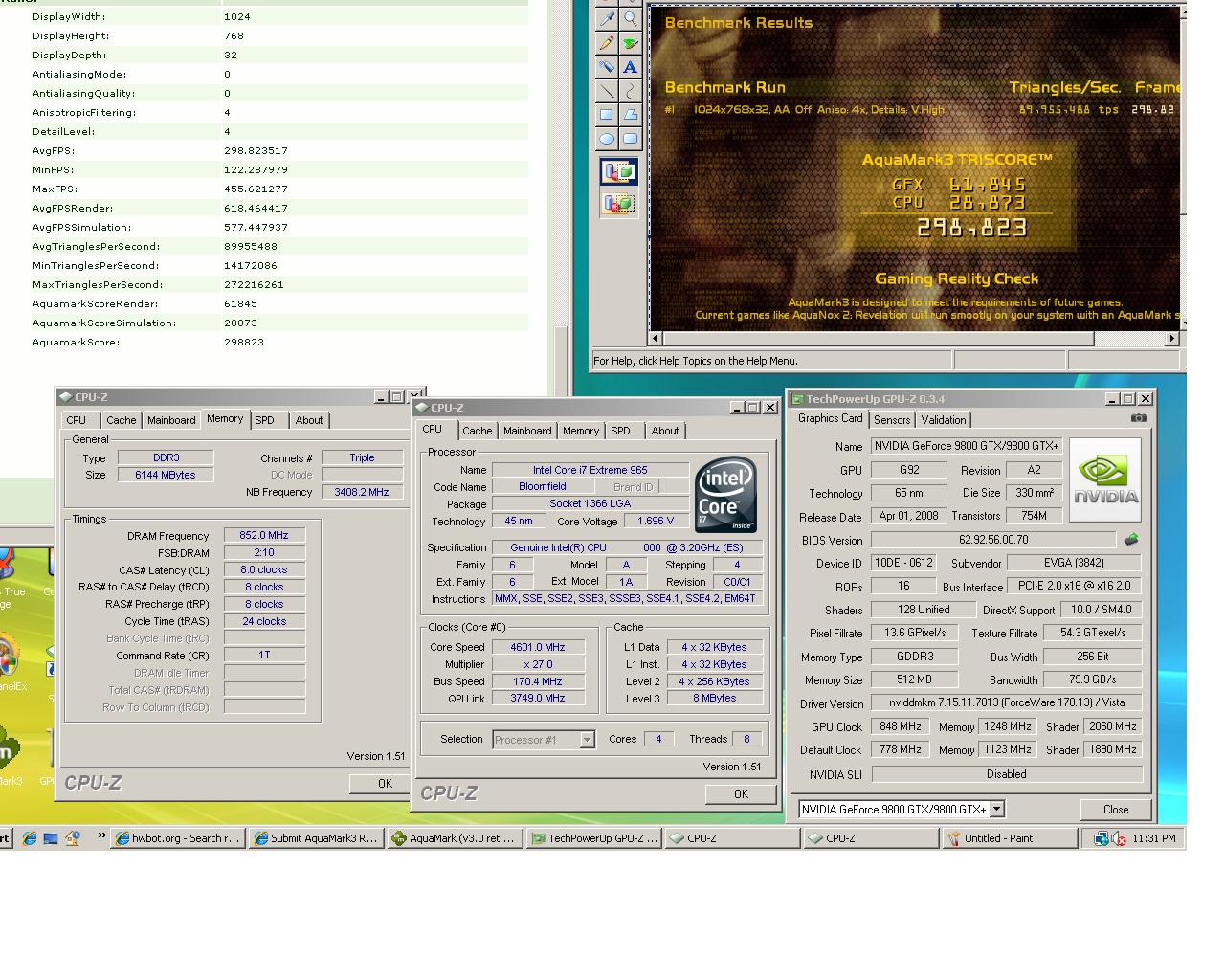Click the NVIDIA logo in GPU-Z
The width and height of the screenshot is (1225, 980).
pyautogui.click(x=1105, y=479)
